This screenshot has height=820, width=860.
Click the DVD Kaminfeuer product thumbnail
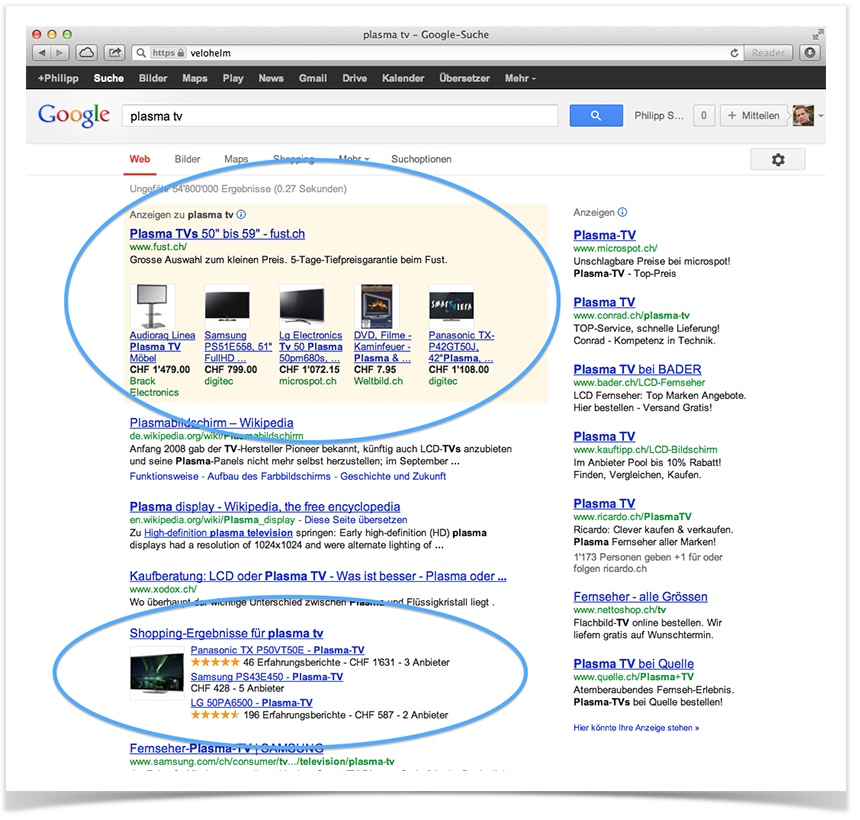(x=376, y=306)
